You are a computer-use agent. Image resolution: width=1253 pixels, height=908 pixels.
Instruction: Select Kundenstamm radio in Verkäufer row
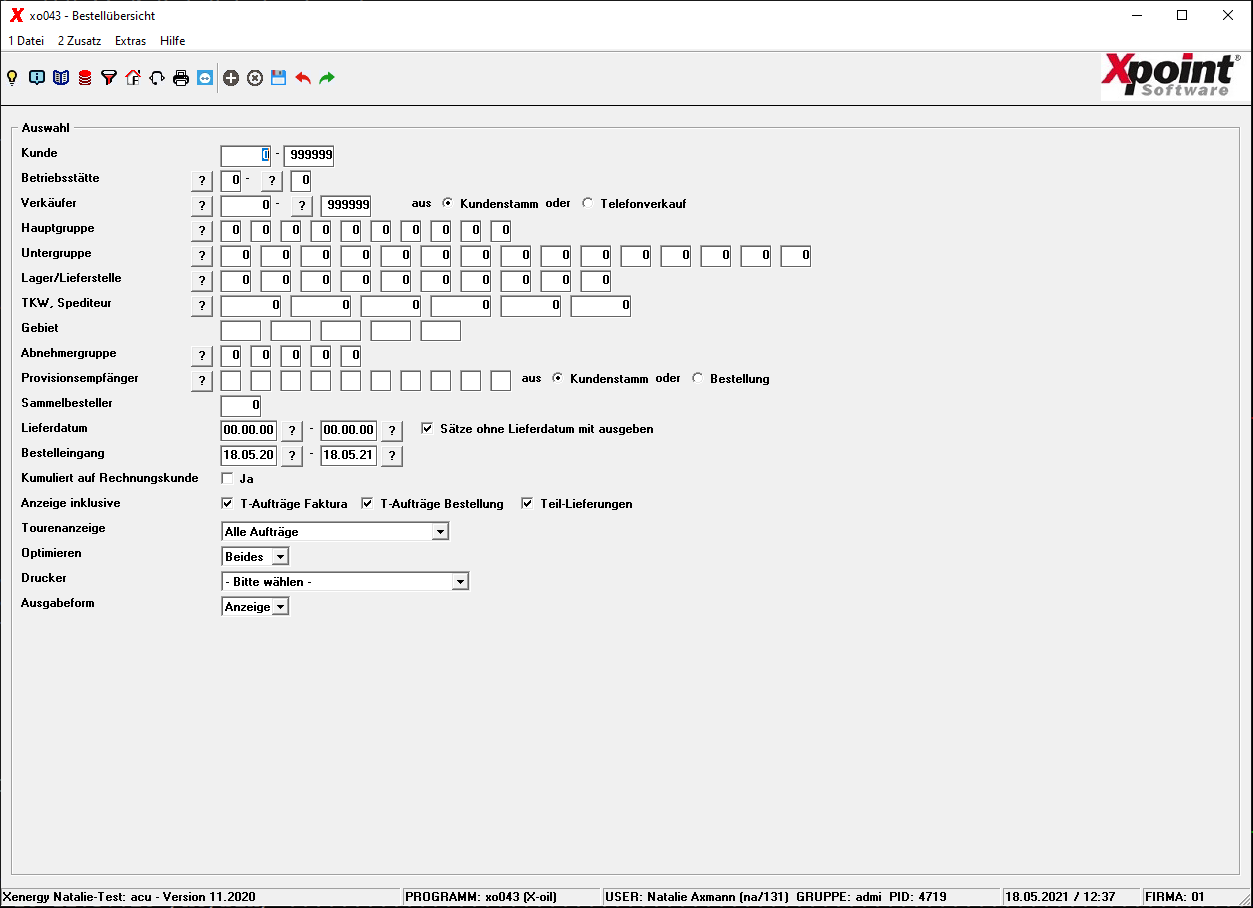click(447, 203)
